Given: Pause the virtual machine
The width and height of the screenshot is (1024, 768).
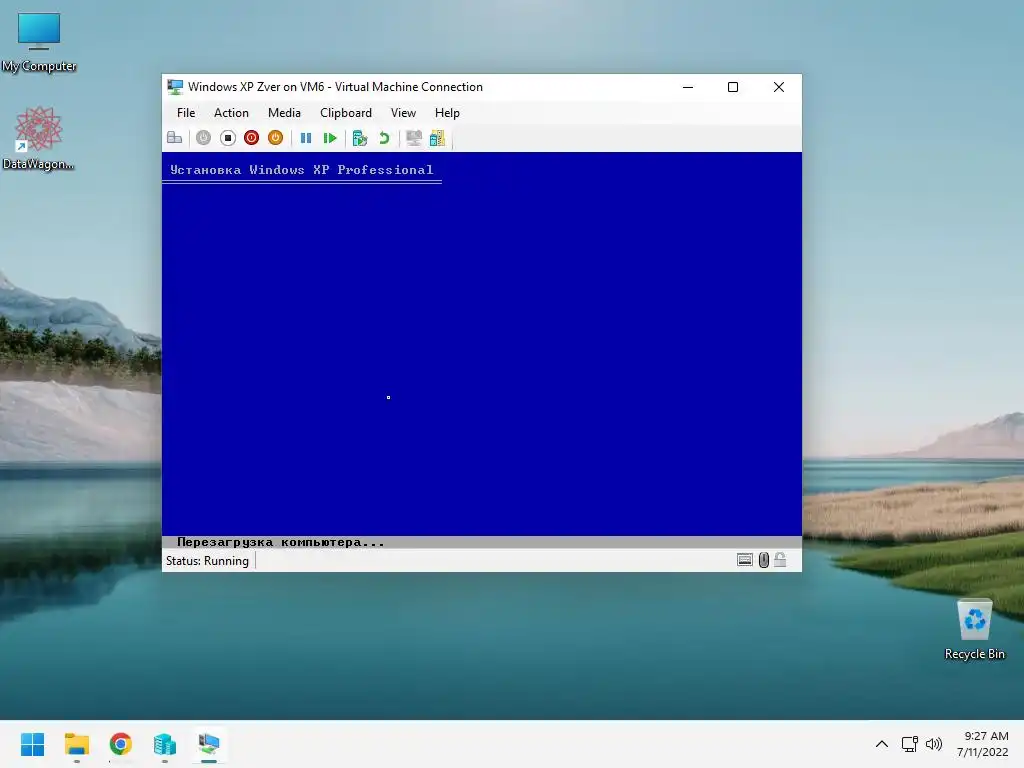Looking at the screenshot, I should pos(306,138).
